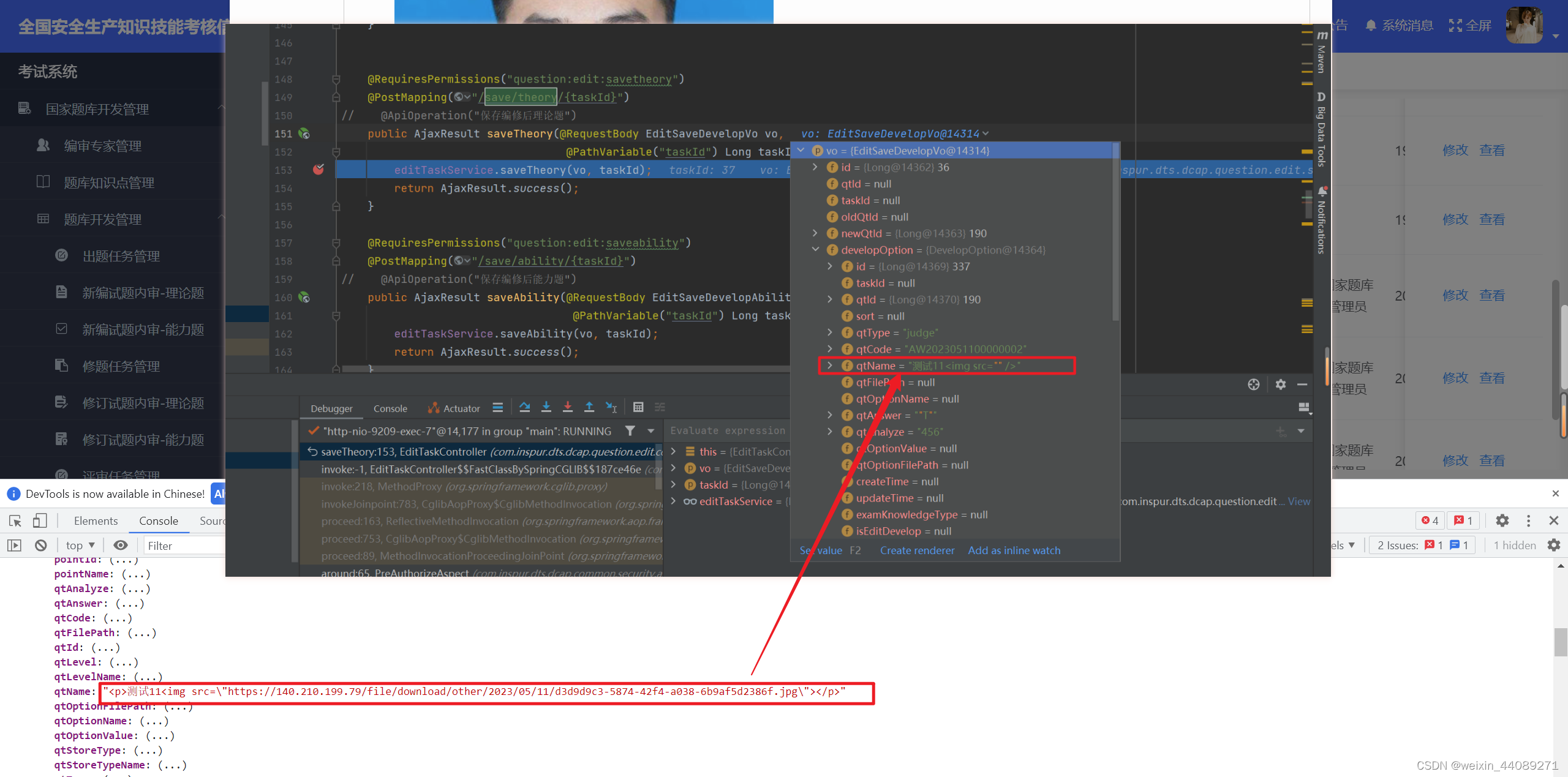
Task: Close the DevTools Chinese notification bar
Action: (1555, 494)
